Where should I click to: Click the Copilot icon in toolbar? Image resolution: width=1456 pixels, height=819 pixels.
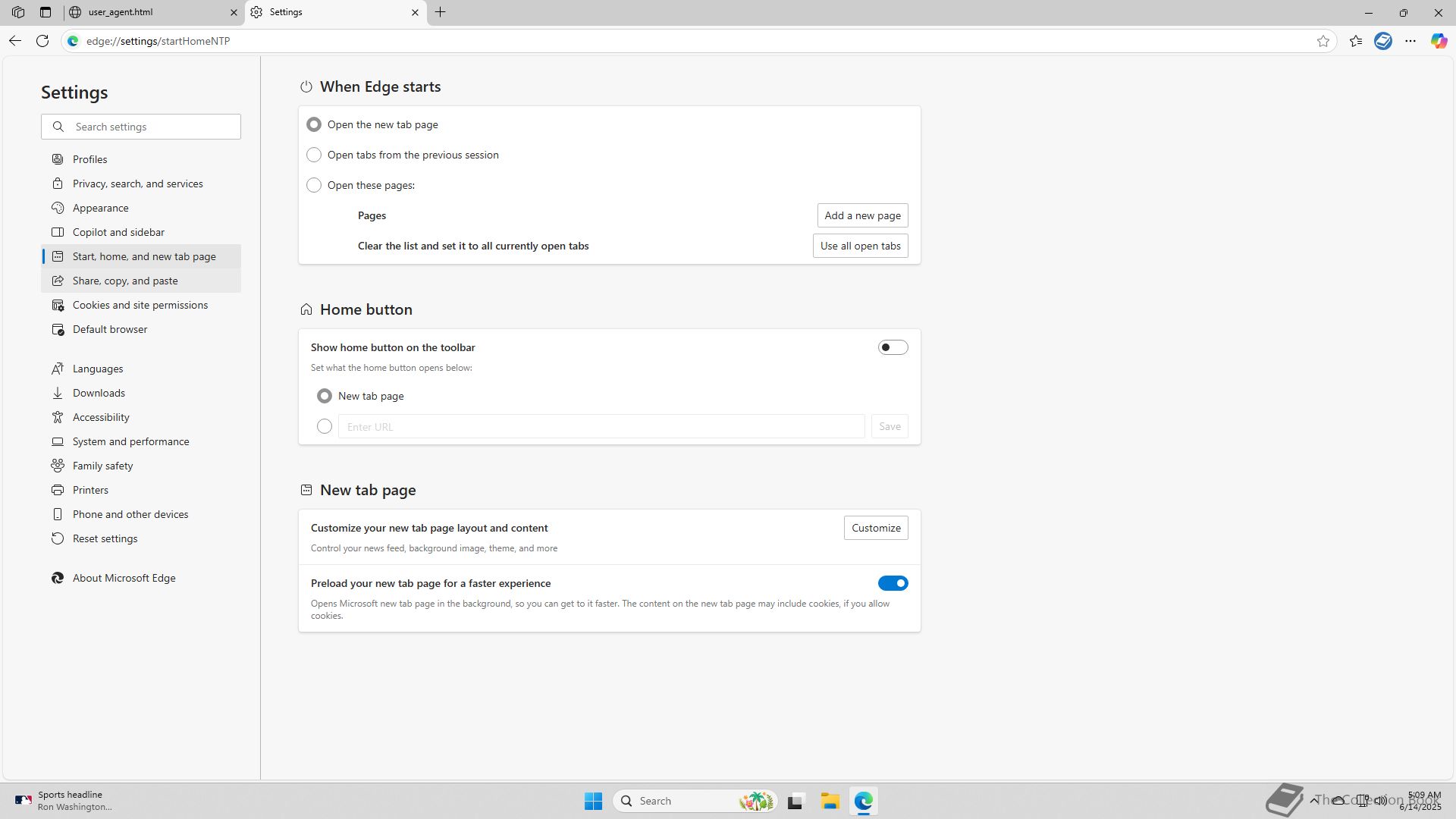[x=1439, y=41]
